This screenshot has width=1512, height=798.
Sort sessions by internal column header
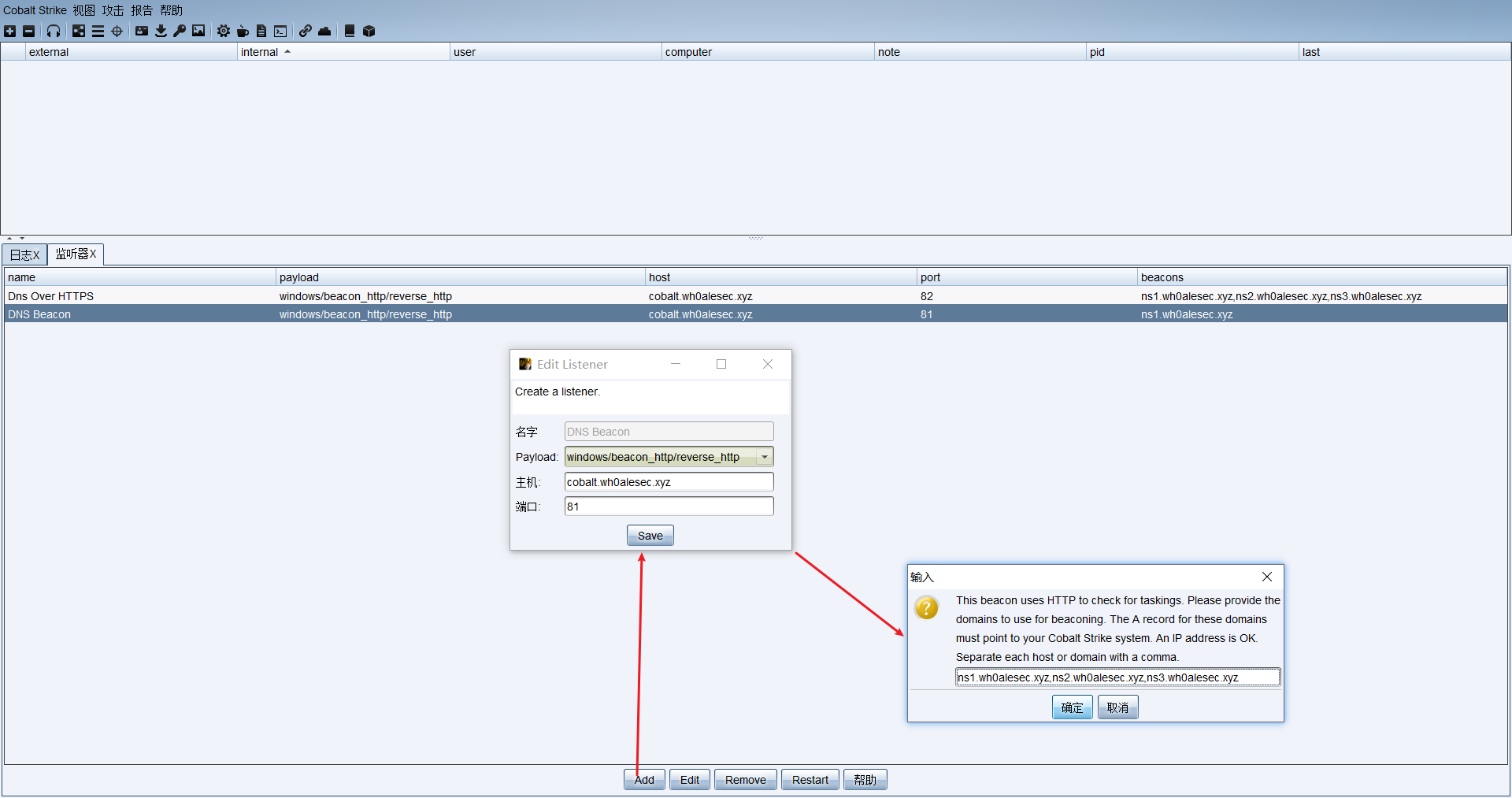point(343,52)
